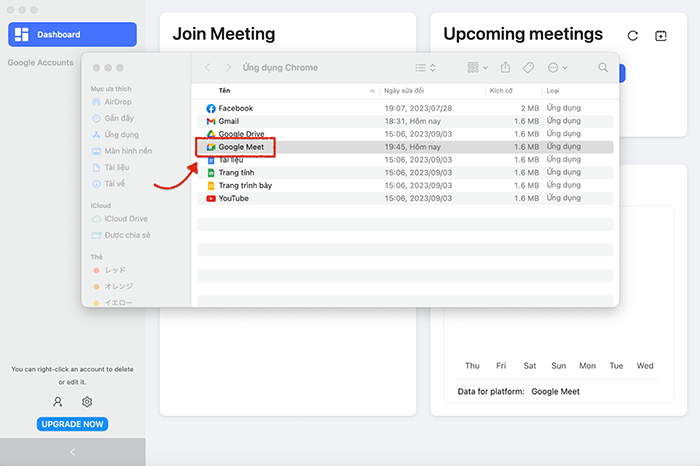Click the Finder search icon

coord(603,67)
